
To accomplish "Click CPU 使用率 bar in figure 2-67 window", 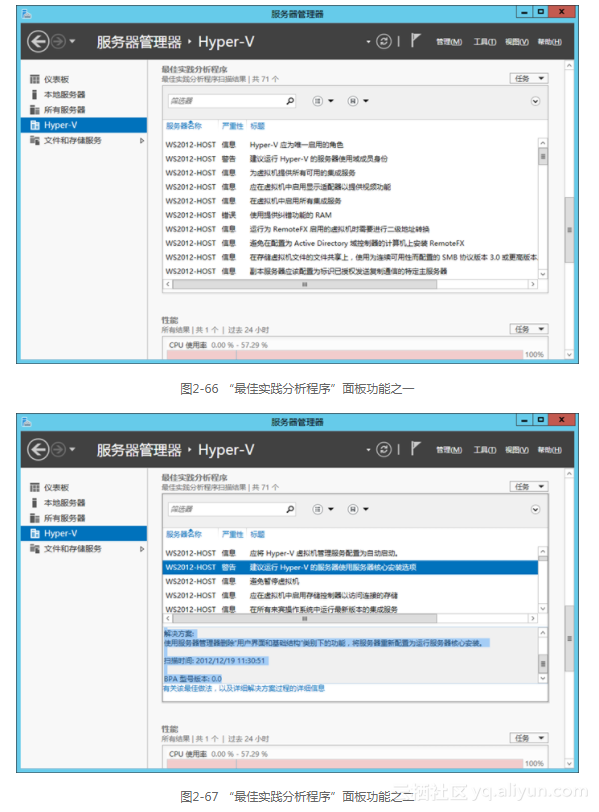I will point(345,763).
